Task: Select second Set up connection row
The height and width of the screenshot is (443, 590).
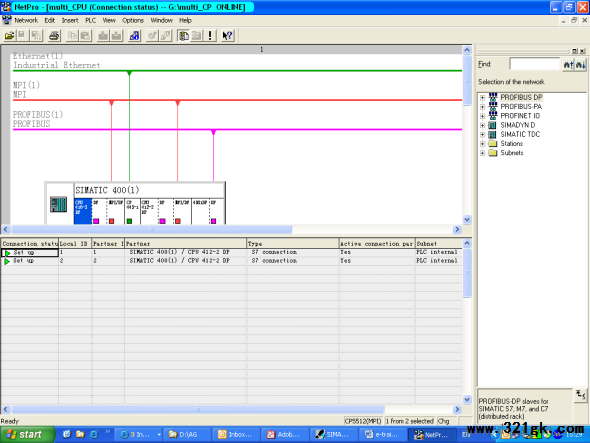Action: [x=230, y=261]
